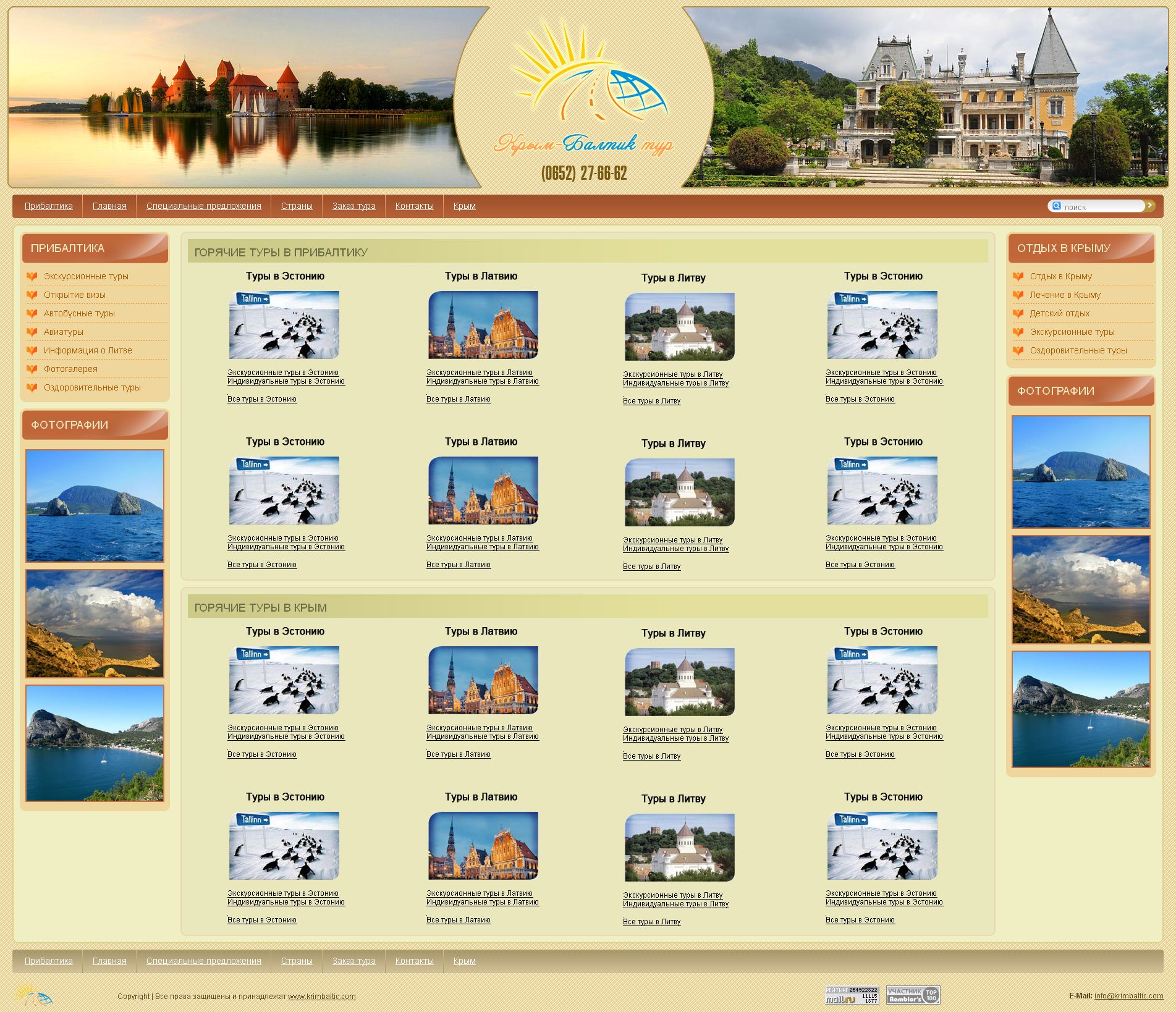1176x1012 pixels.
Task: Select Страны in the footer navigation
Action: pyautogui.click(x=297, y=961)
